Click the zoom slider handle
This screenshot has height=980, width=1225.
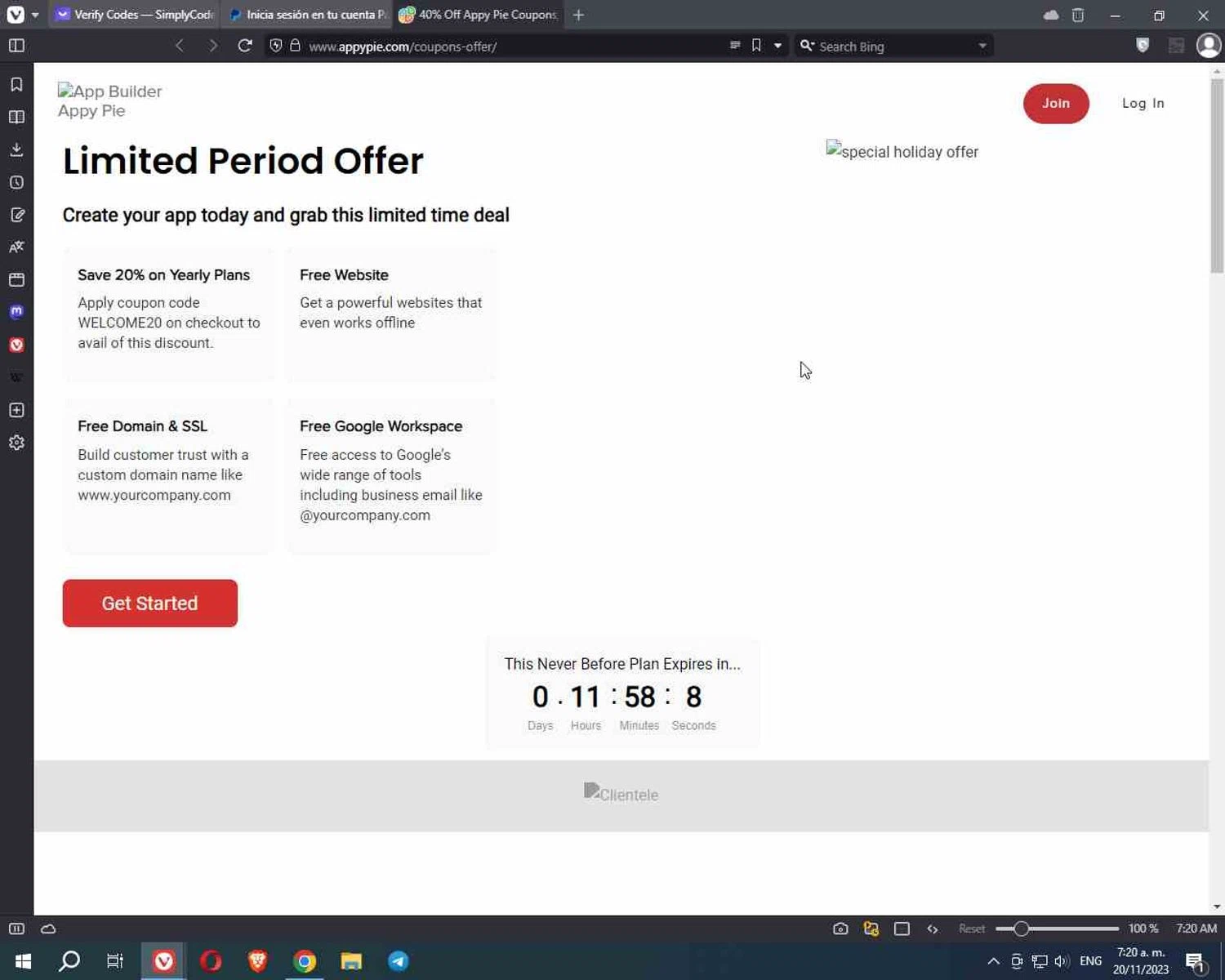1021,929
